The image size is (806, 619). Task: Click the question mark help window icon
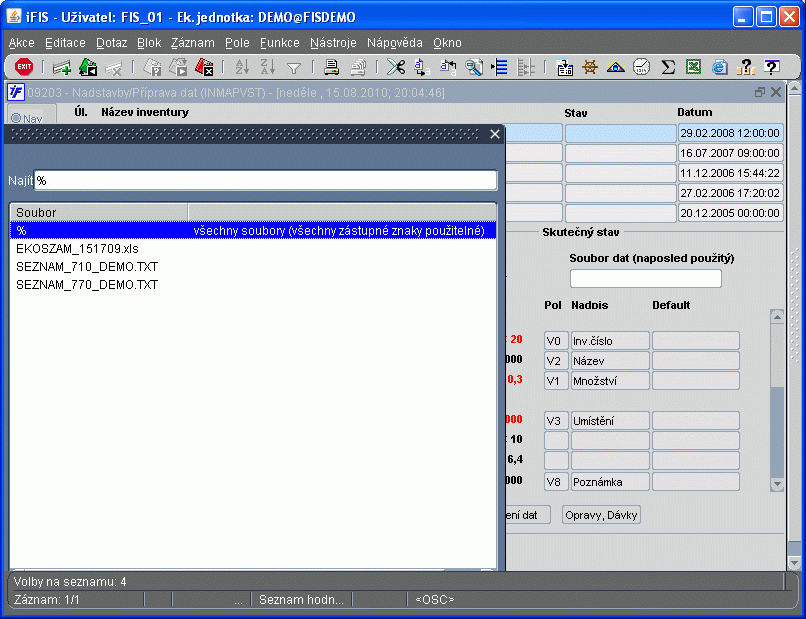pos(771,67)
